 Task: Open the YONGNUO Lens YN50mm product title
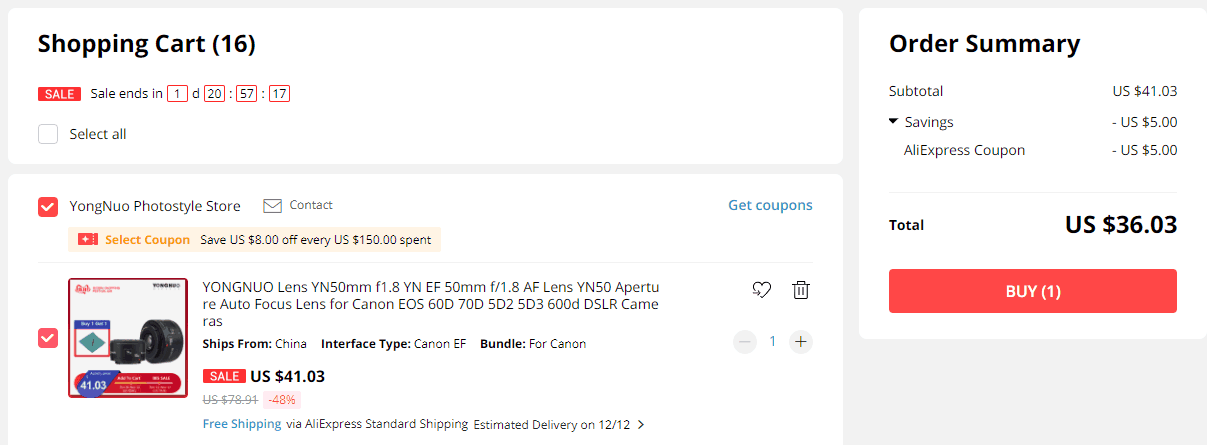click(430, 304)
